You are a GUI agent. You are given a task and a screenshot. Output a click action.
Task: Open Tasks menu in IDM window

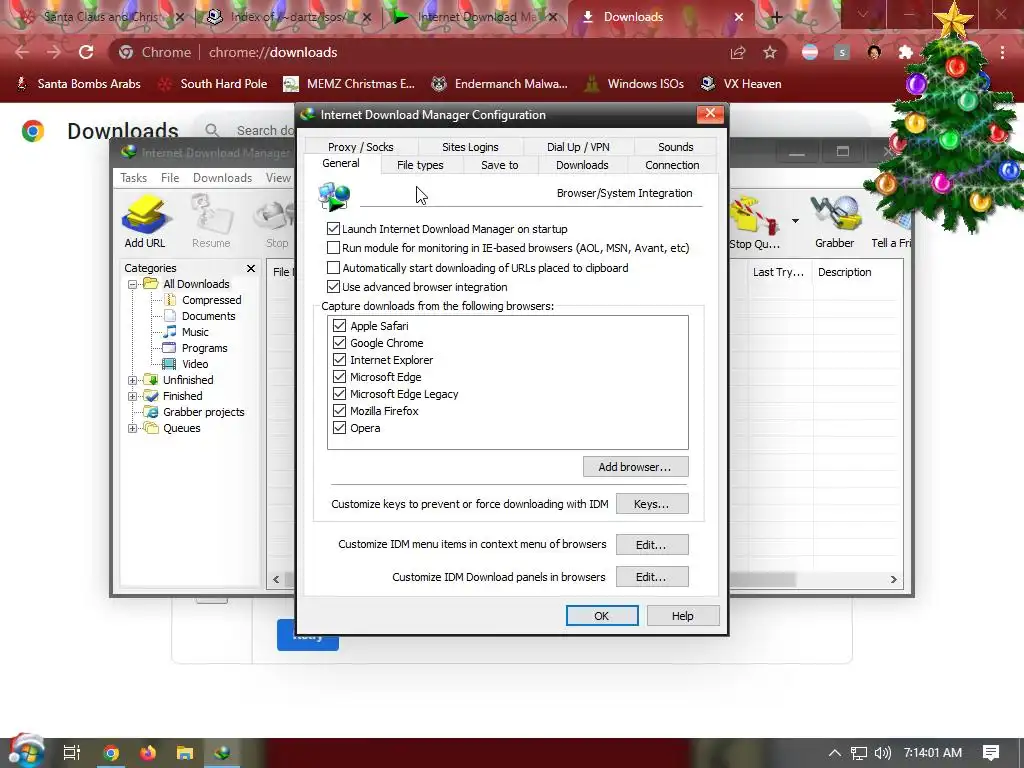click(133, 178)
